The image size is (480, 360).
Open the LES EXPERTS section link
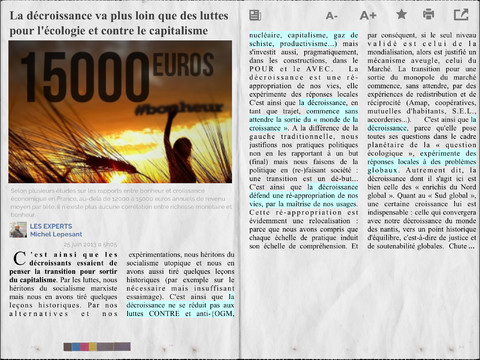pos(51,226)
